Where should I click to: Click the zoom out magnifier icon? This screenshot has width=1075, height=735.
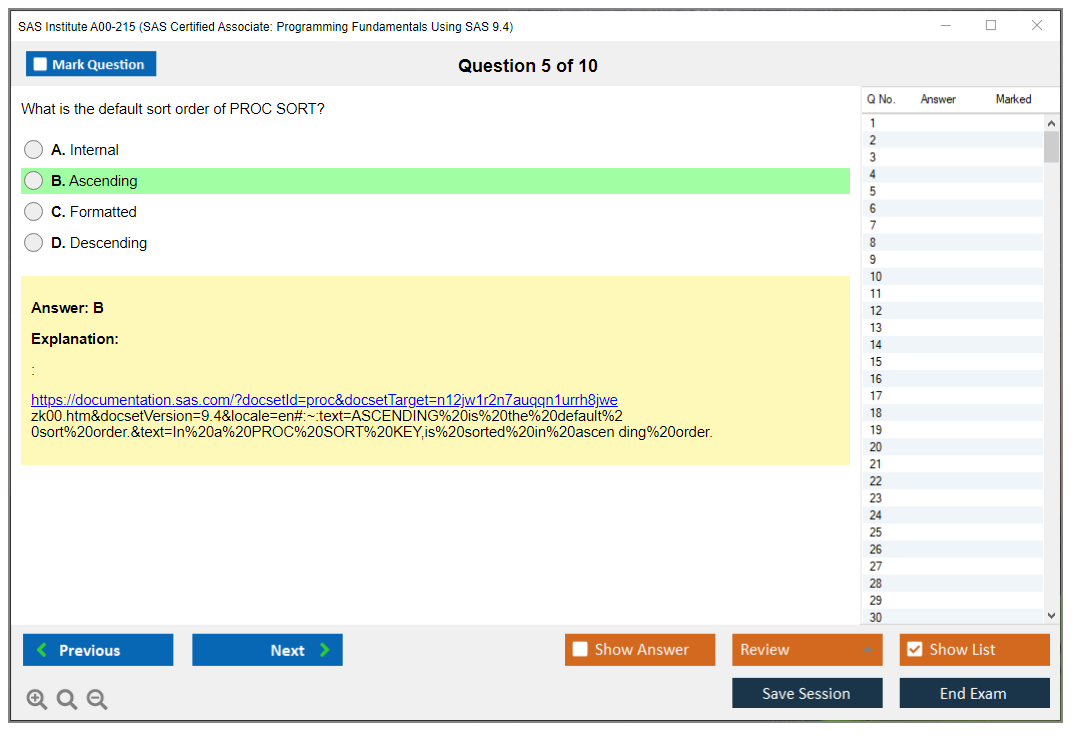(97, 700)
